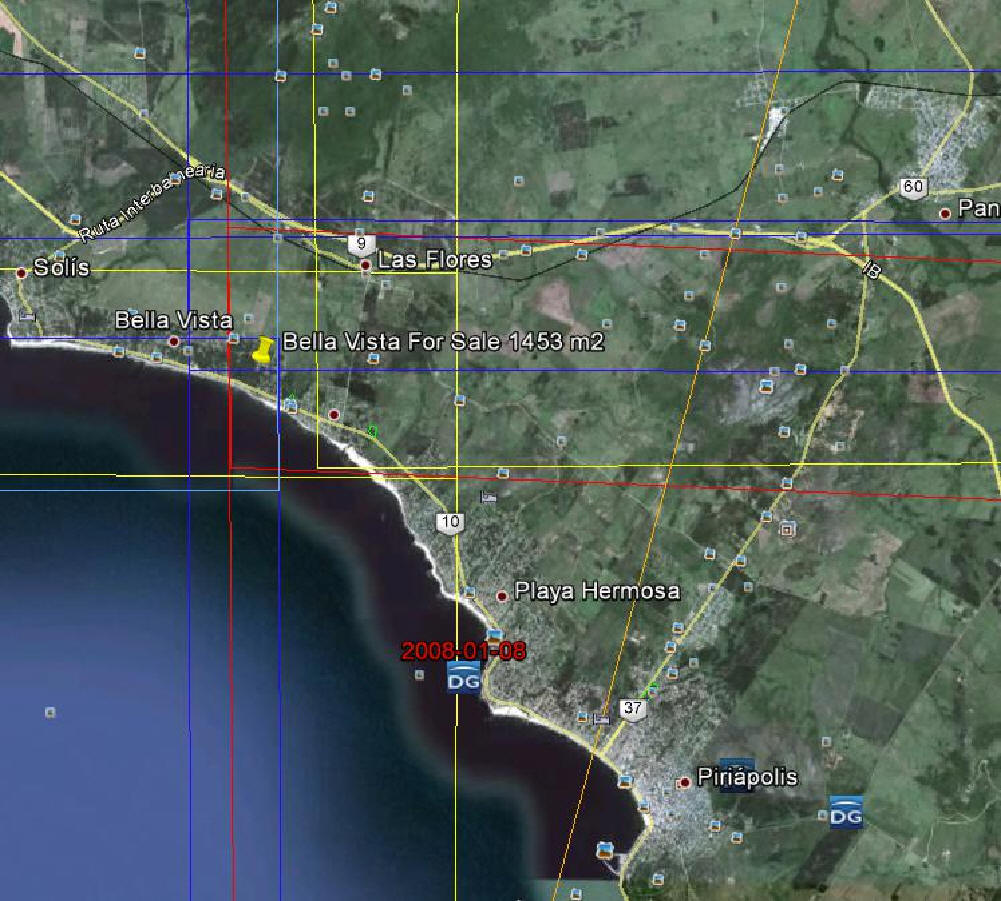Image resolution: width=1001 pixels, height=901 pixels.
Task: Open the hotel bed icon left of Route 37 shield
Action: [601, 720]
